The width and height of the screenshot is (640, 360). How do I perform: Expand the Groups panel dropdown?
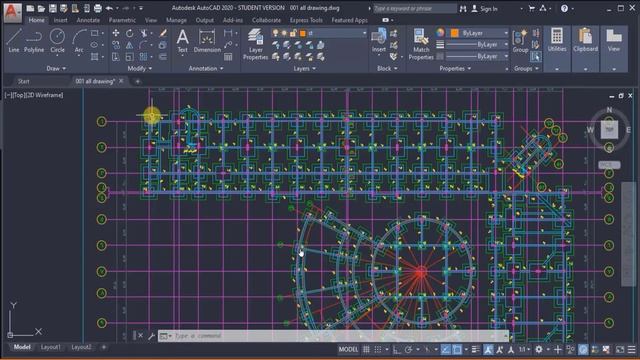pyautogui.click(x=526, y=69)
